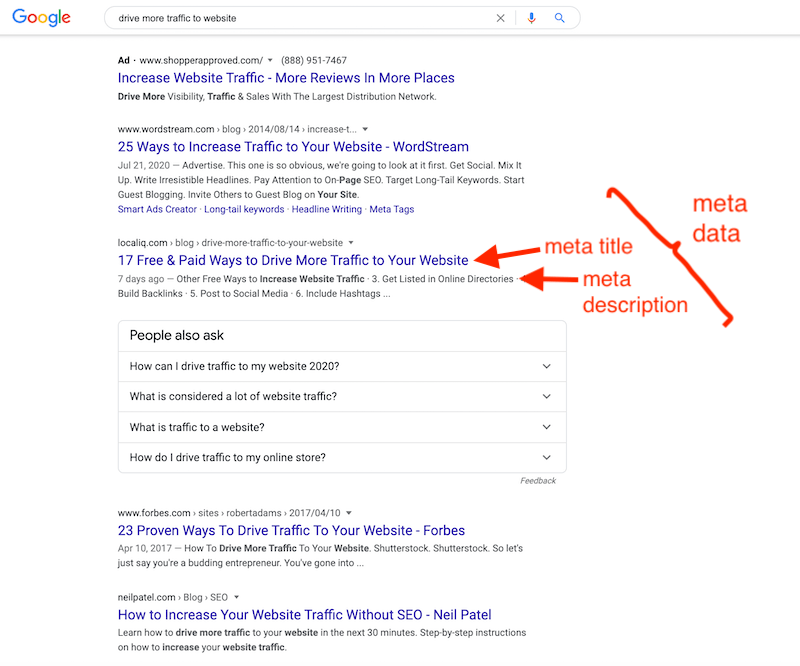Open "17 Free & Paid Ways" result title

click(x=293, y=260)
